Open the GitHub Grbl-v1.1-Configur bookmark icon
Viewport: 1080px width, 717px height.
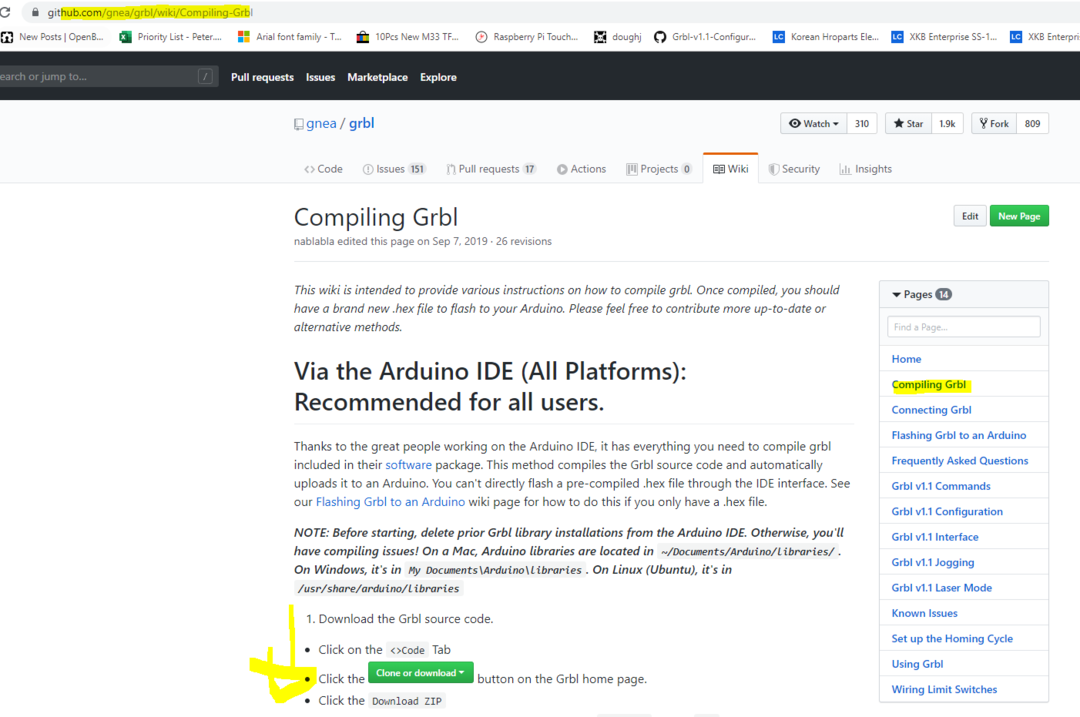[x=660, y=37]
